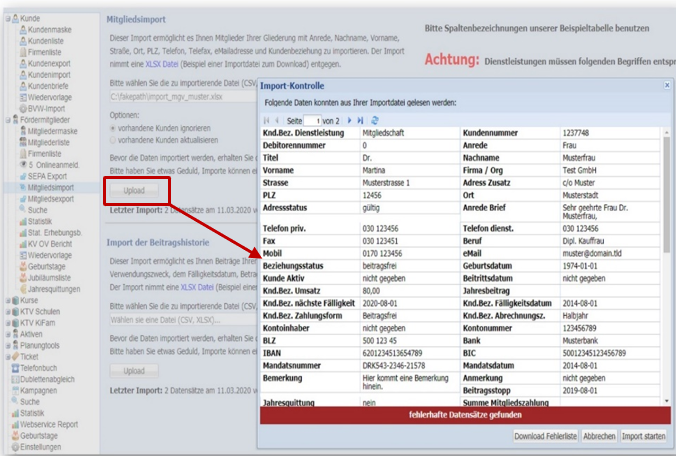676x456 pixels.
Task: Expand the Kurse tree node
Action: [x=8, y=300]
